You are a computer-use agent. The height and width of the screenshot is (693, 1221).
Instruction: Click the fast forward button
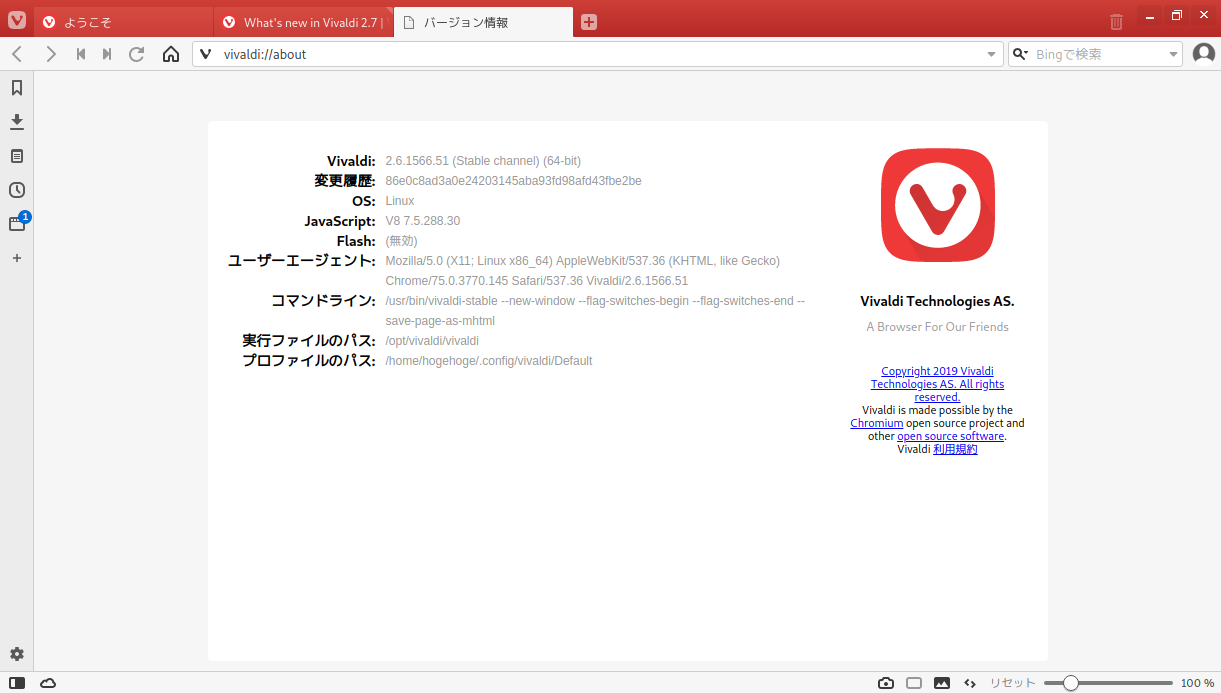(107, 54)
